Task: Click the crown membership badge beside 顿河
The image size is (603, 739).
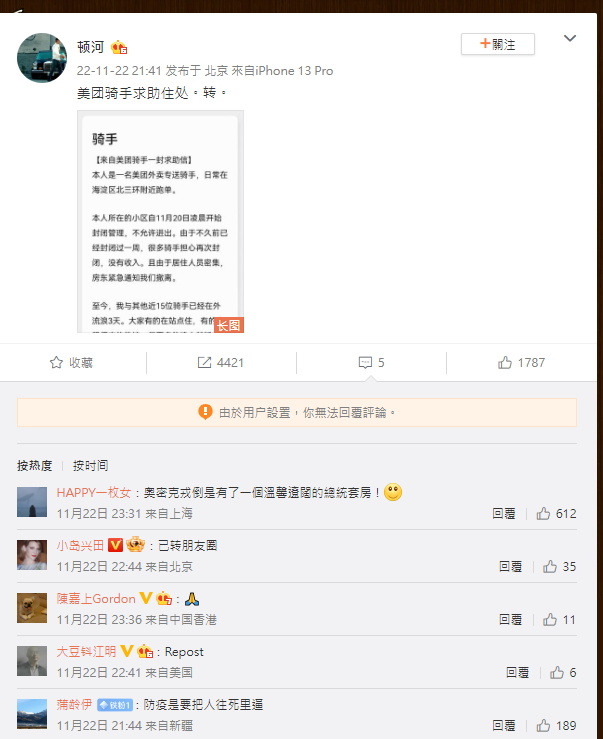Action: (x=119, y=47)
